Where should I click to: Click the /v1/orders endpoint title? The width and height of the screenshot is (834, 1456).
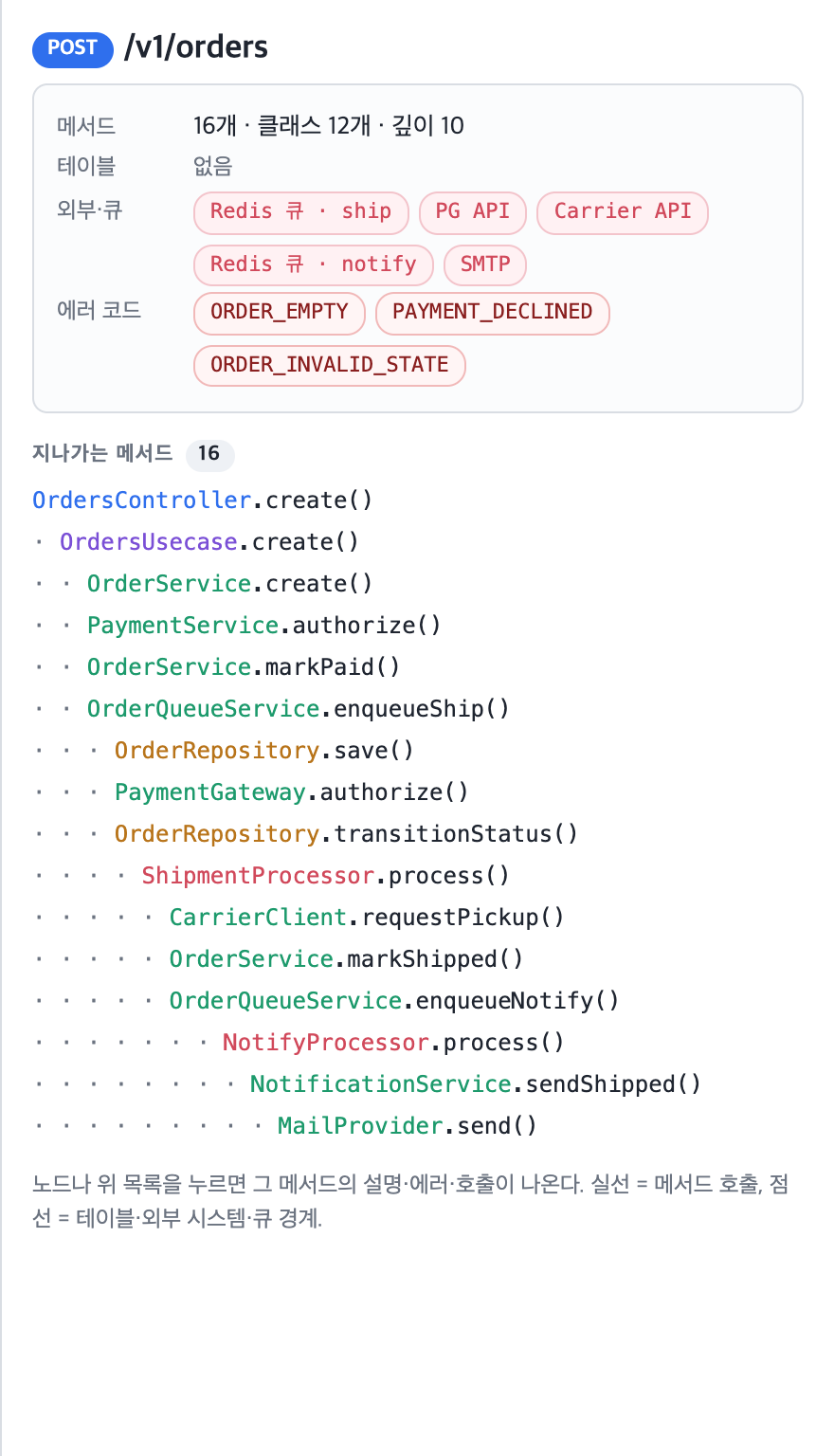pyautogui.click(x=196, y=47)
